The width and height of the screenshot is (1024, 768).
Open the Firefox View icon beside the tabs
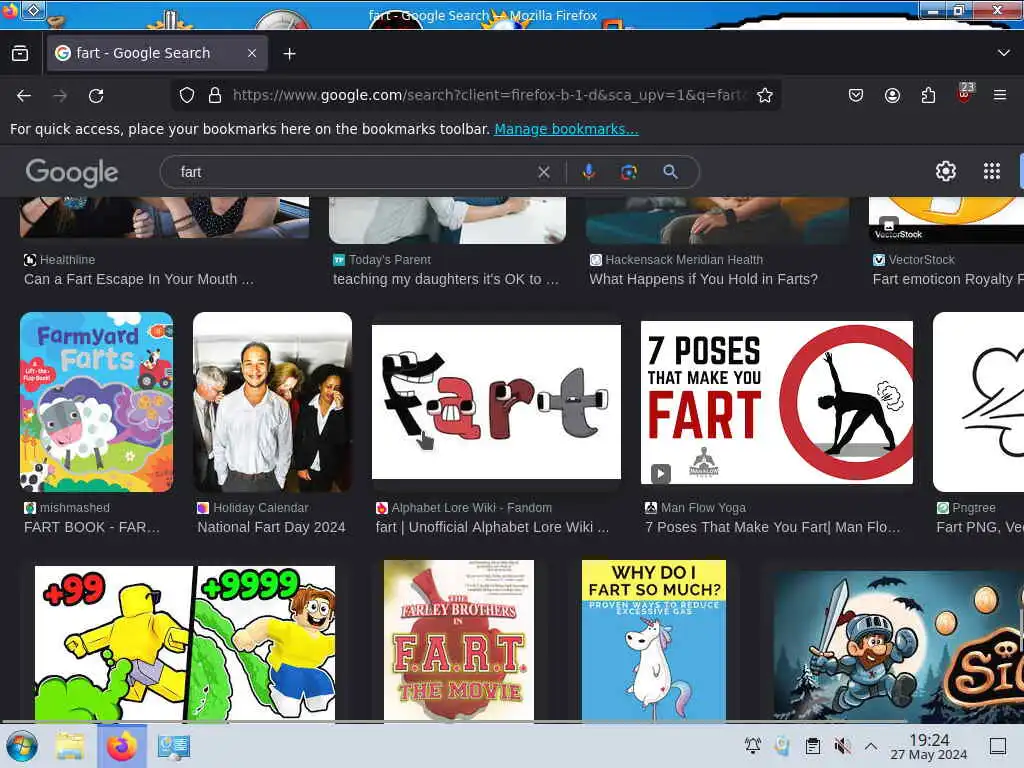pyautogui.click(x=20, y=54)
